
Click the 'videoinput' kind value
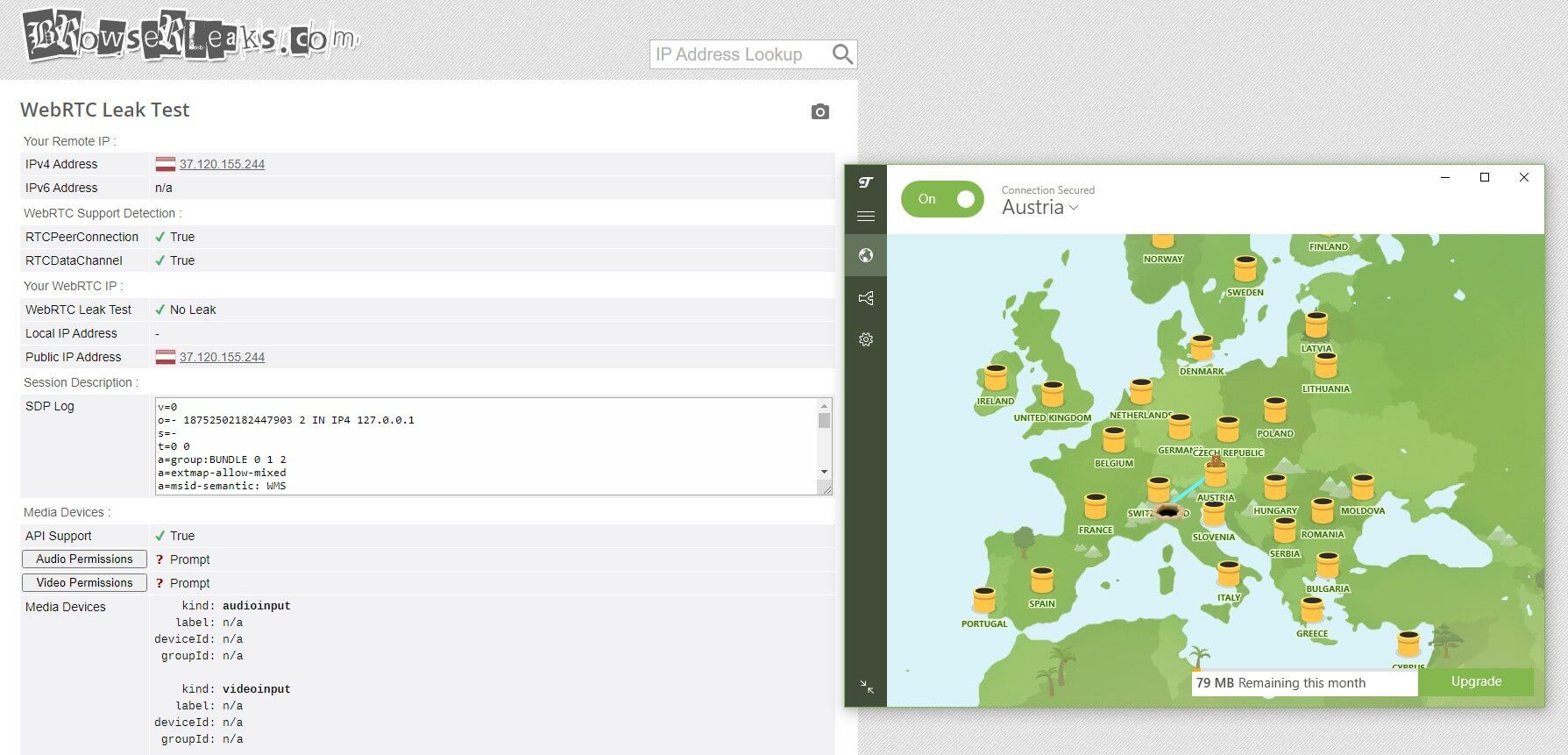coord(256,689)
